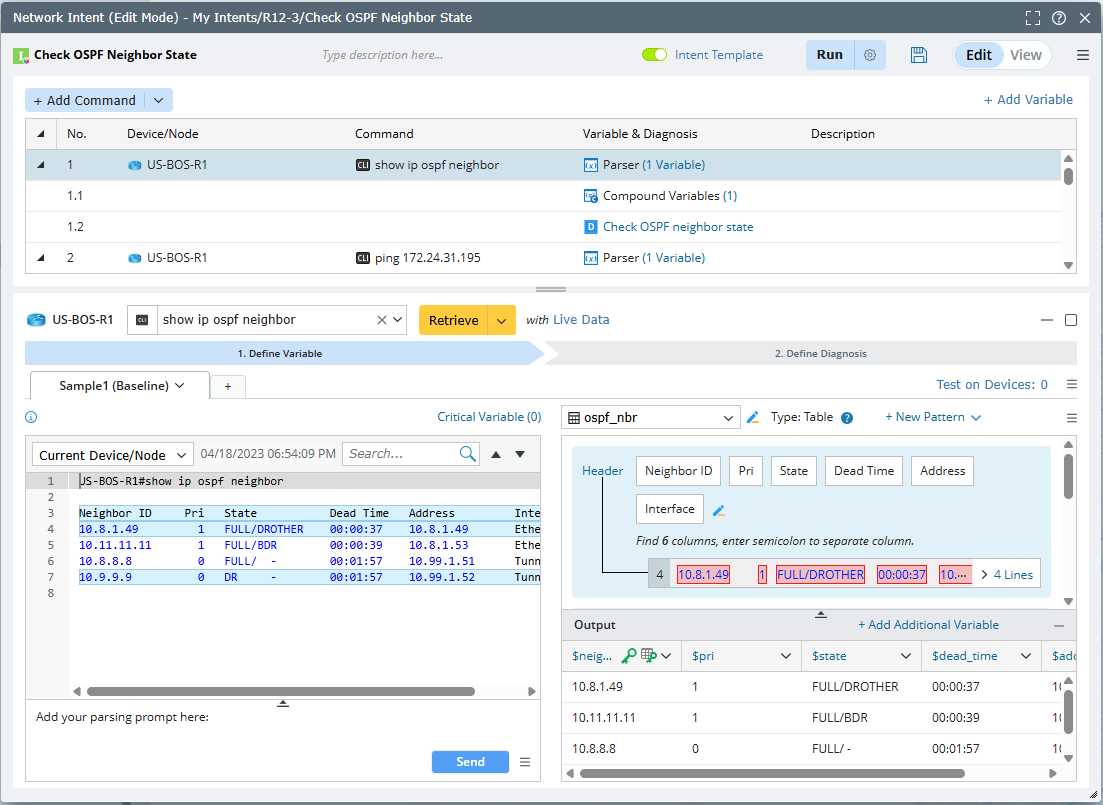Expand the Retrieve button dropdown arrow
The image size is (1103, 805).
pyautogui.click(x=502, y=320)
